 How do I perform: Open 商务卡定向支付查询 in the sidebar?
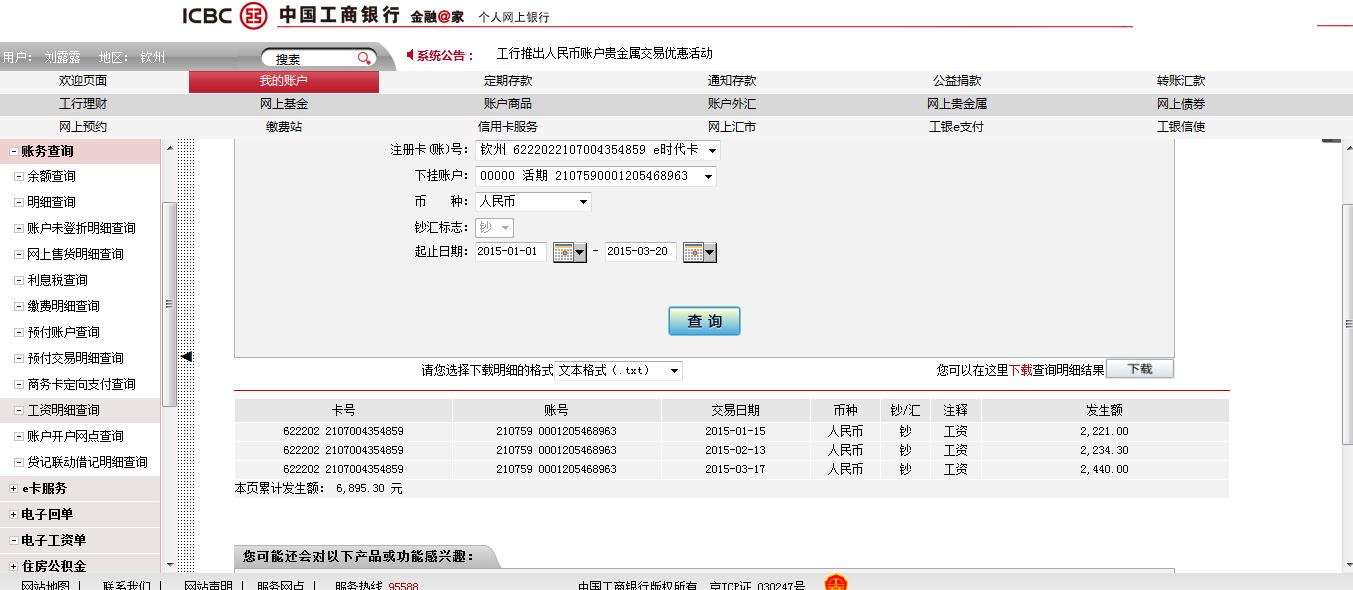click(81, 385)
